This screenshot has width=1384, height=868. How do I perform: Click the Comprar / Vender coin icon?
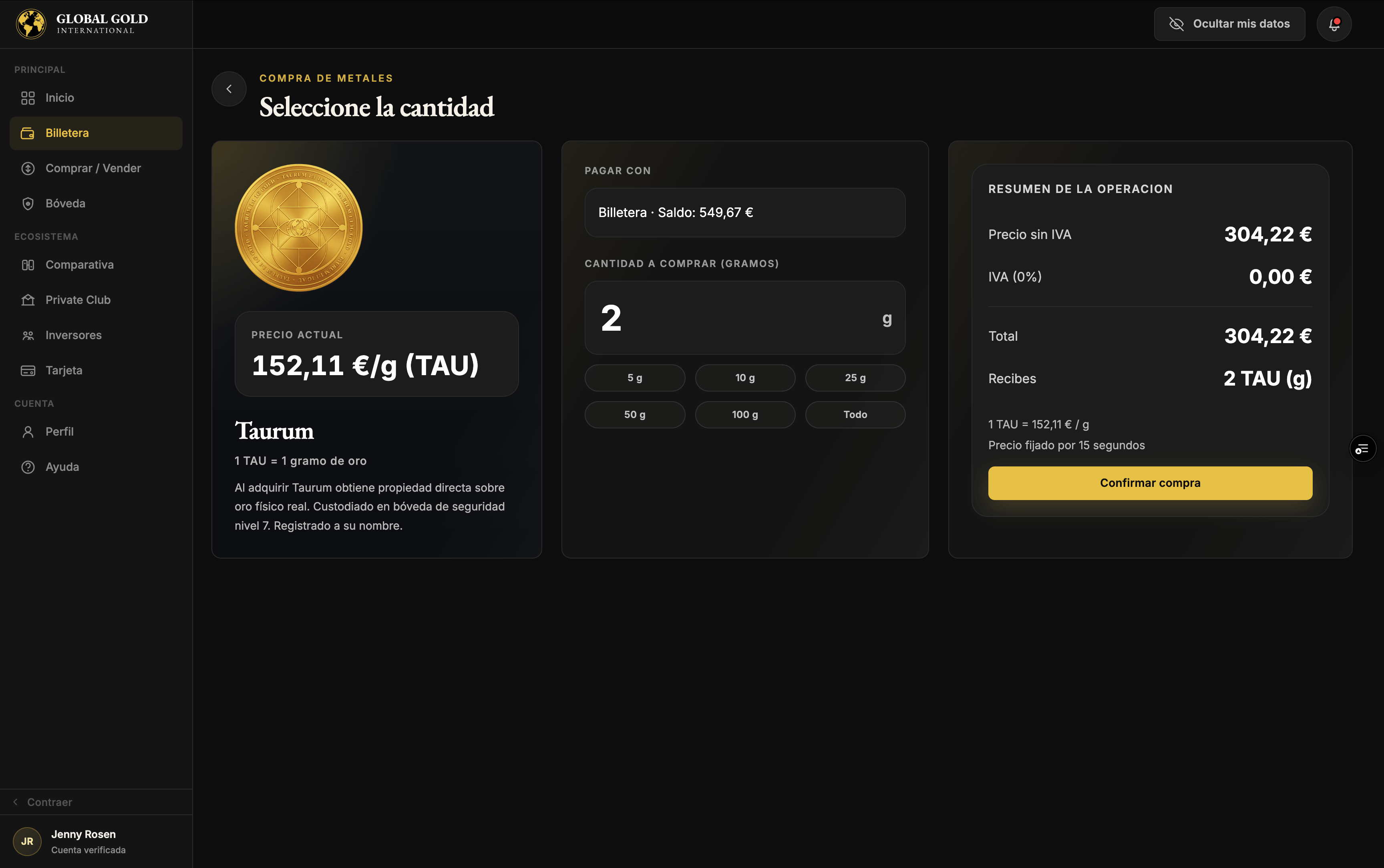pyautogui.click(x=28, y=168)
